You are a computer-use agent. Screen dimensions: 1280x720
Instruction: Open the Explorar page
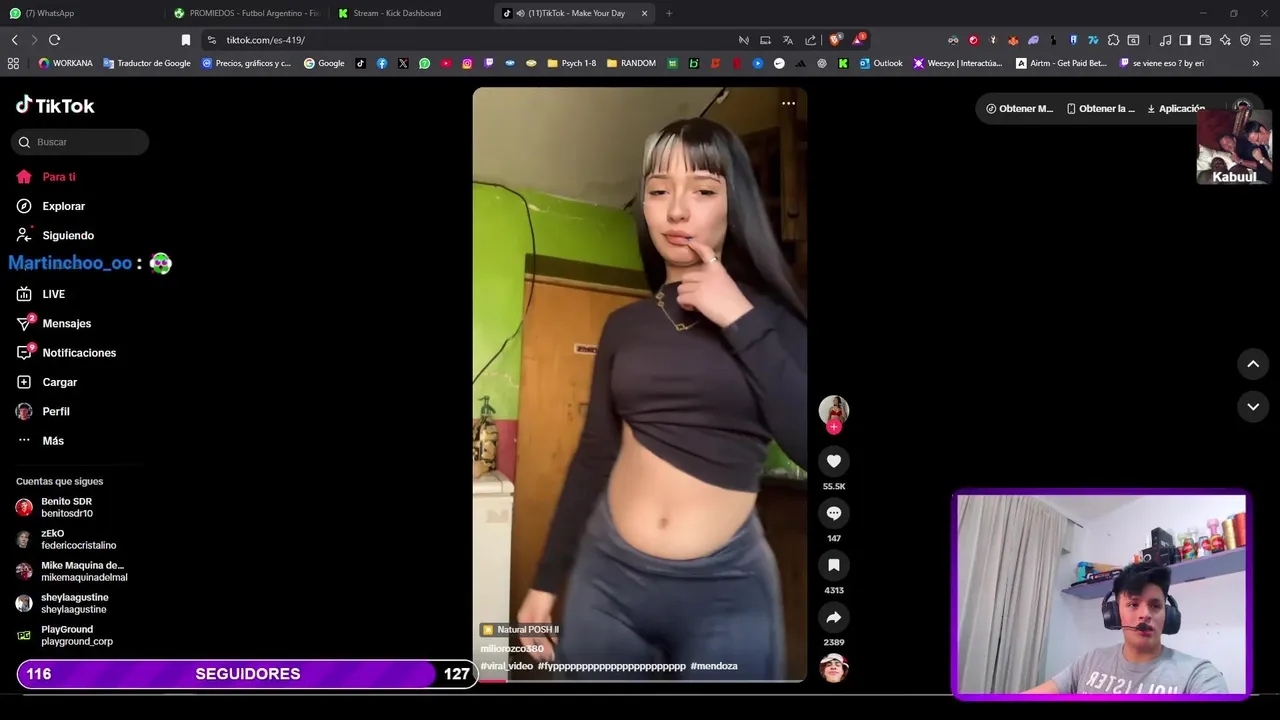tap(51, 206)
